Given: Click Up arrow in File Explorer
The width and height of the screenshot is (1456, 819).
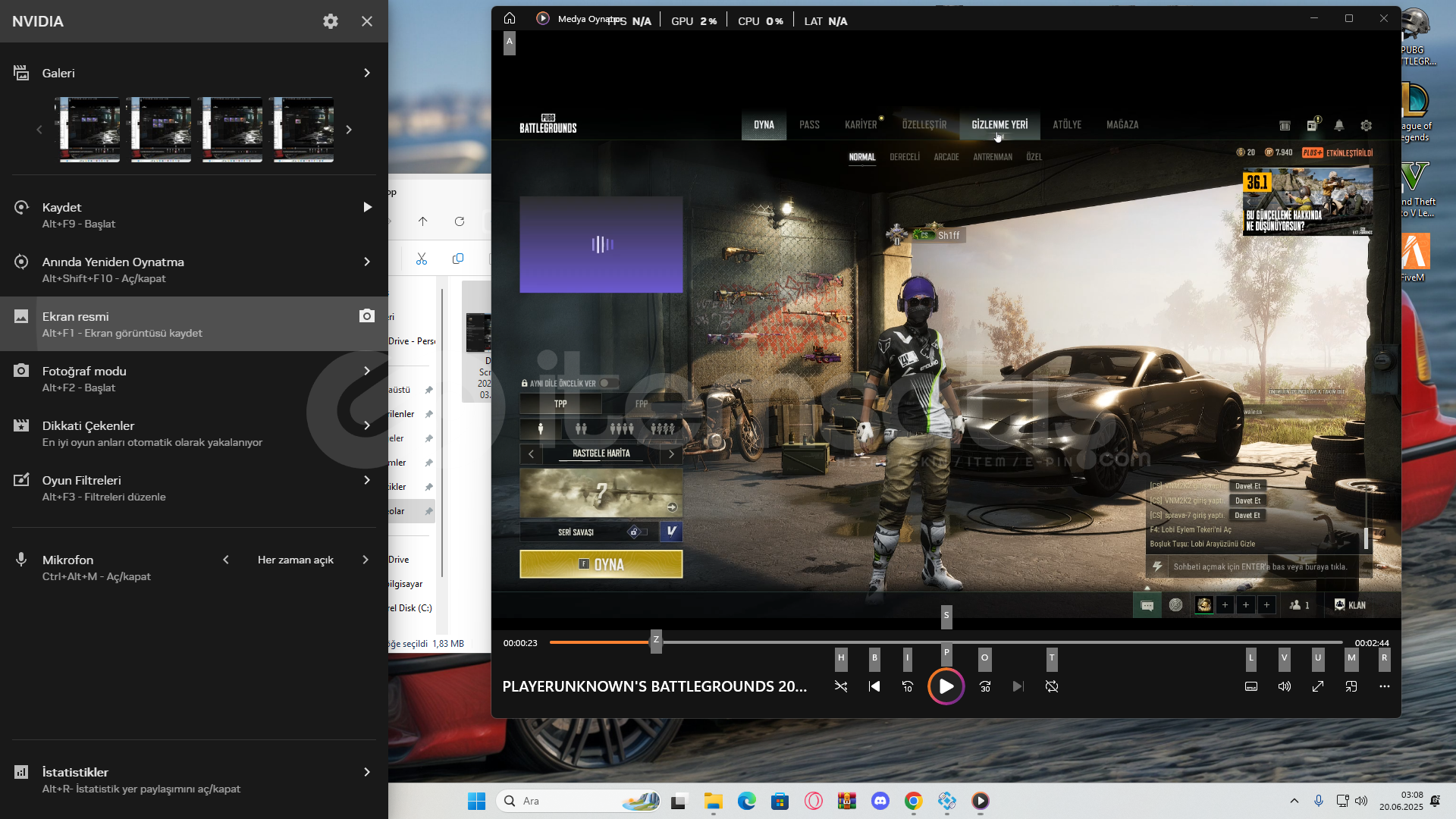Looking at the screenshot, I should [423, 221].
